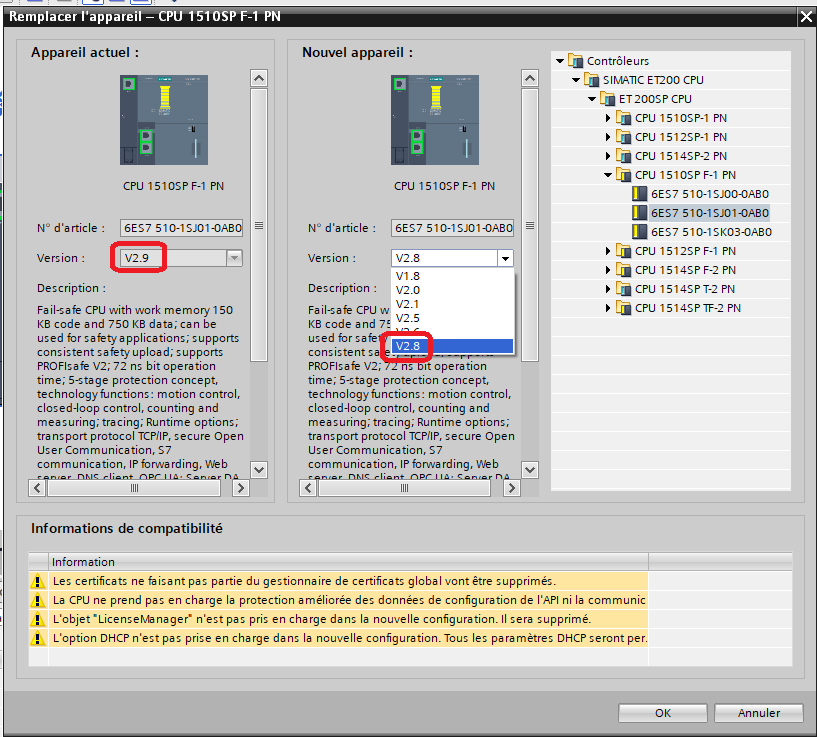Click the 6ES7 510-1SJ00-0AB0 module icon

point(639,194)
